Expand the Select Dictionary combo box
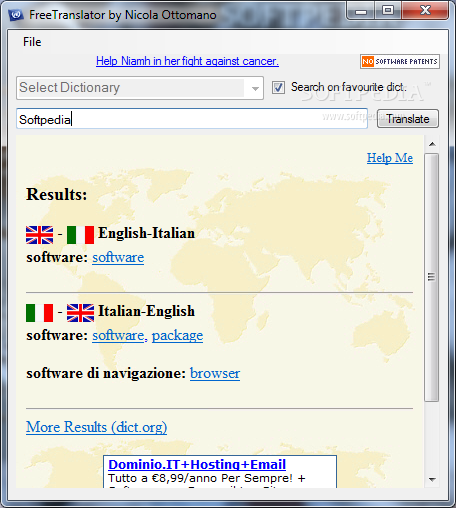The height and width of the screenshot is (508, 456). 140,88
